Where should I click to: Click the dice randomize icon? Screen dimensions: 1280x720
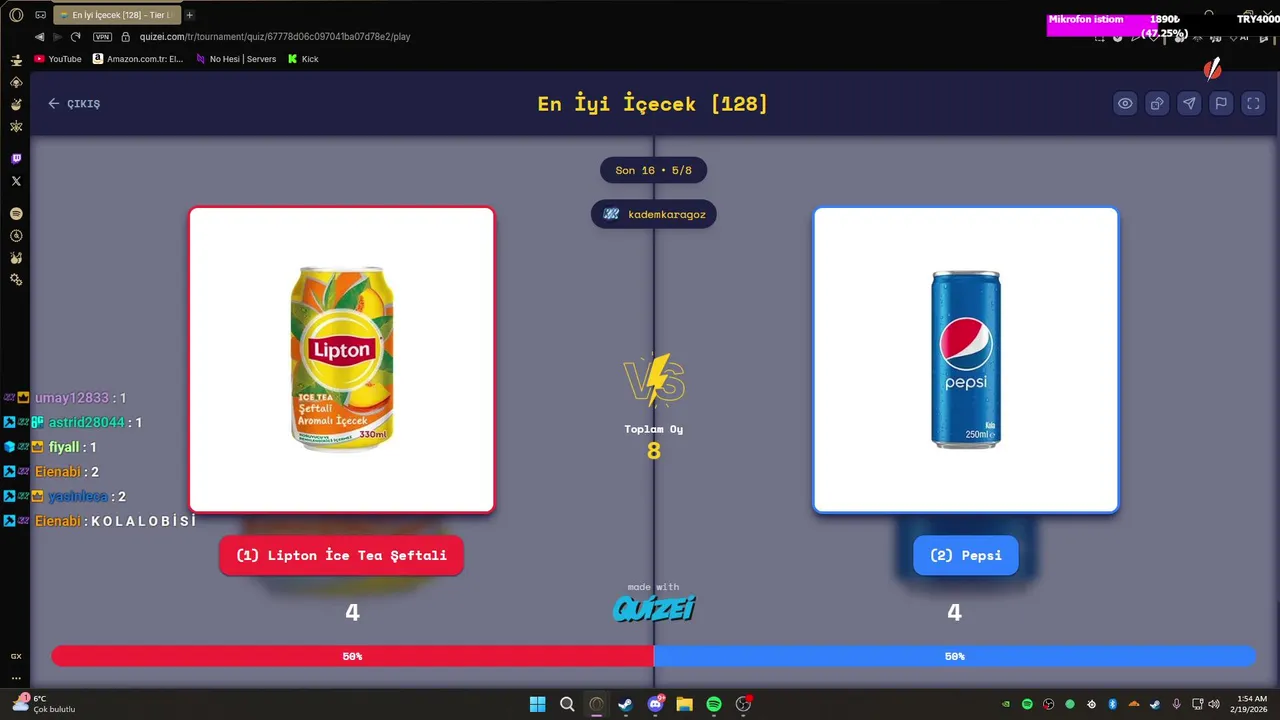1157,103
